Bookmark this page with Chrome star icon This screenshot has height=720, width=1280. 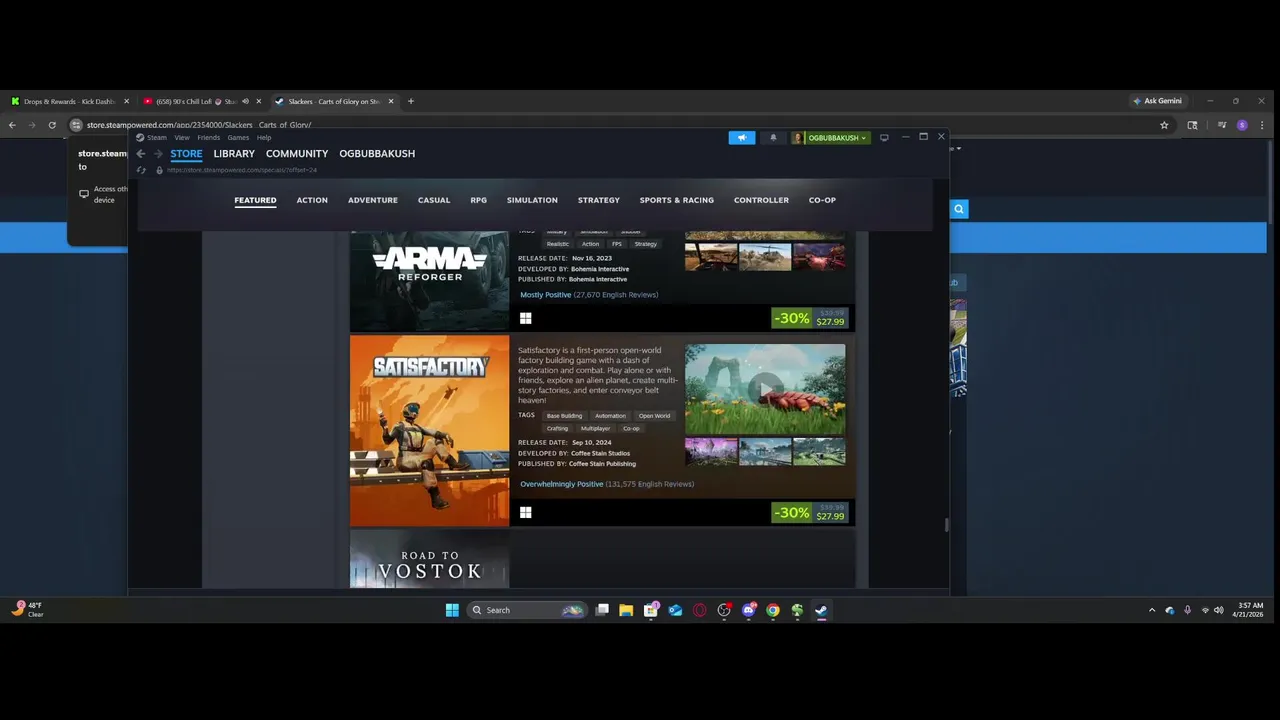pyautogui.click(x=1164, y=125)
